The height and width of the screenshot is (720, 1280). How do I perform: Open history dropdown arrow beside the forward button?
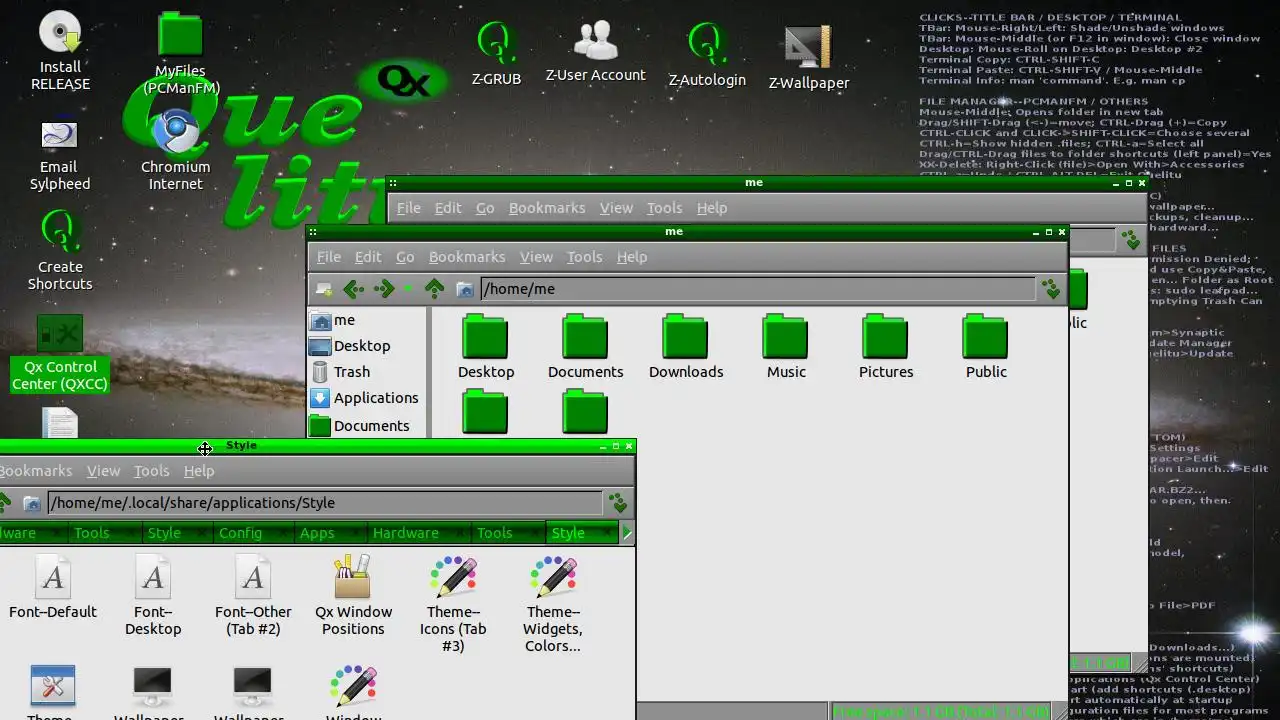408,289
